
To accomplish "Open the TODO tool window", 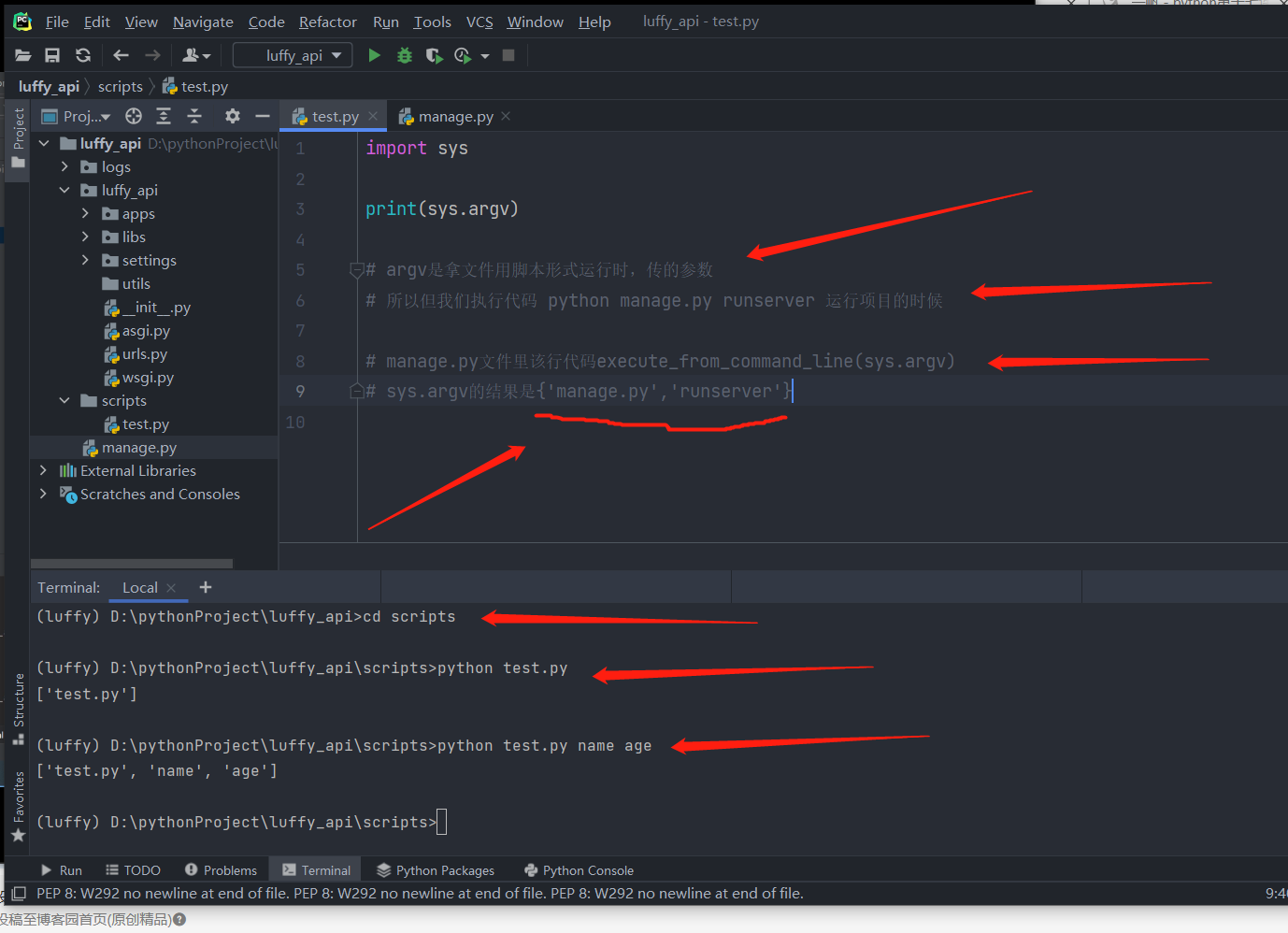I will coord(134,870).
